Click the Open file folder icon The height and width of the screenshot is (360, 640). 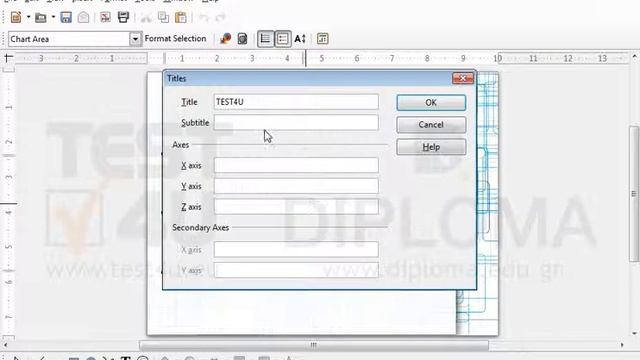coord(40,18)
